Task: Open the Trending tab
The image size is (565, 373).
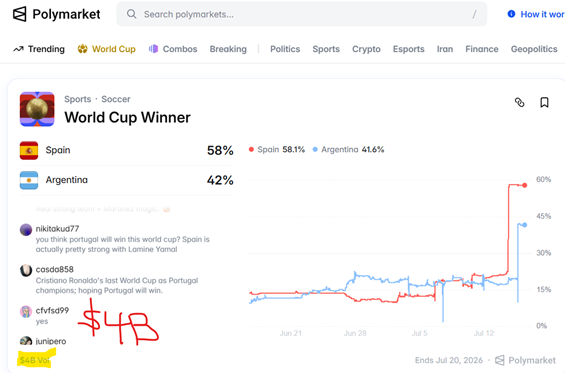Action: coord(39,49)
